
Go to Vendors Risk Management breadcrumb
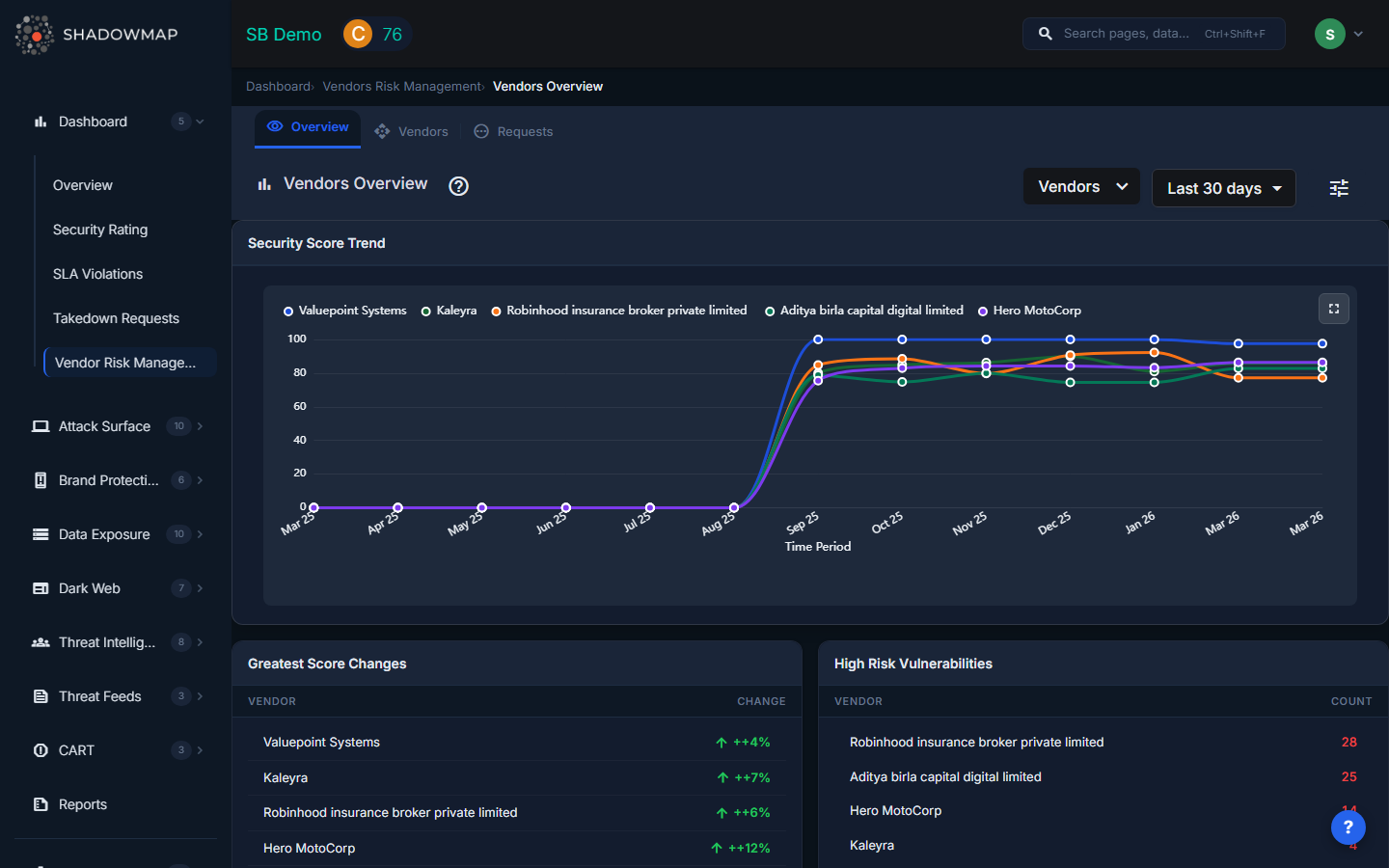coord(401,87)
